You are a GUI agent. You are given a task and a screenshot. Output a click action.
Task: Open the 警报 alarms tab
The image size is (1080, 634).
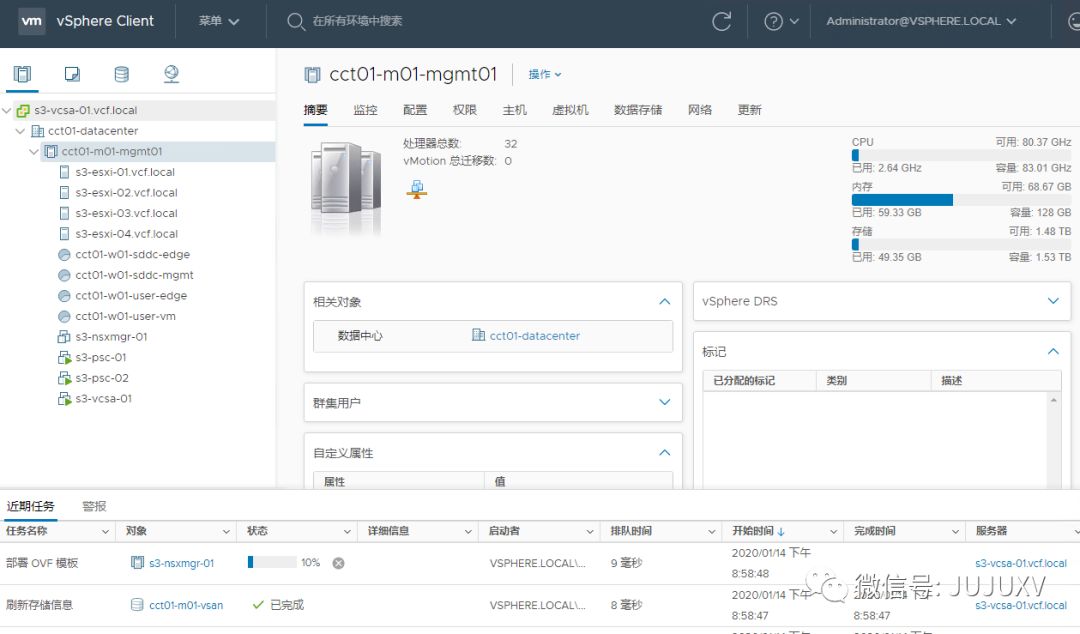[94, 507]
